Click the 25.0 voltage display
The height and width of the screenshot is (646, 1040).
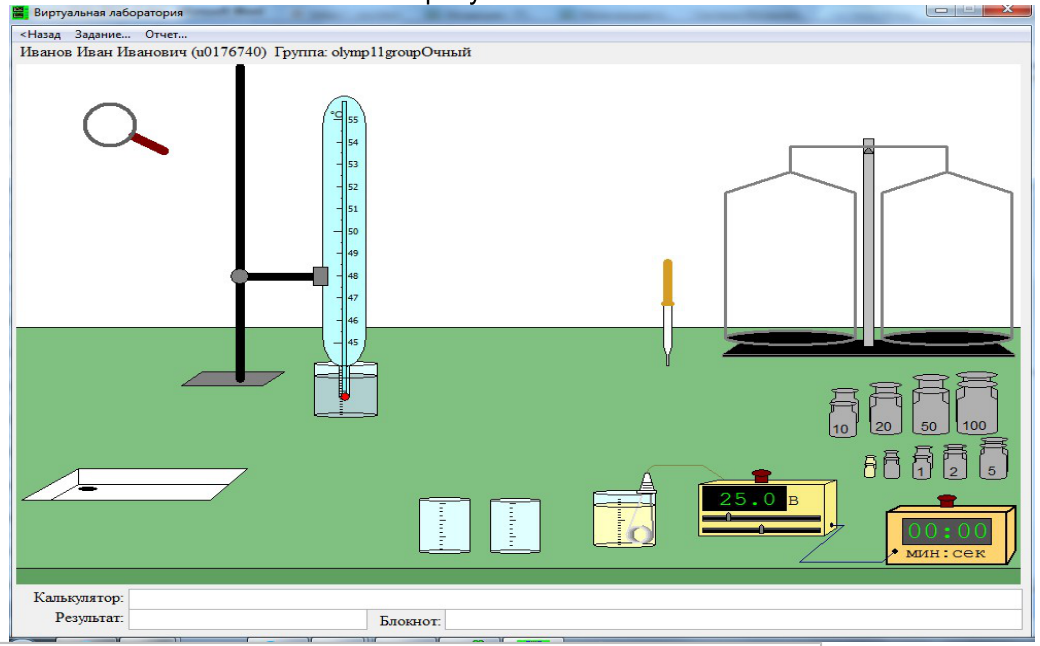click(x=744, y=499)
